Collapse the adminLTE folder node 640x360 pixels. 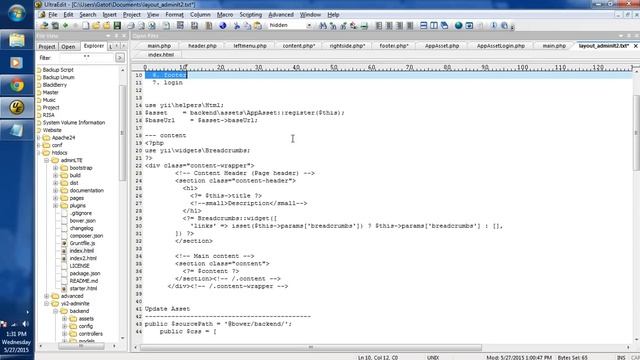tap(47, 160)
